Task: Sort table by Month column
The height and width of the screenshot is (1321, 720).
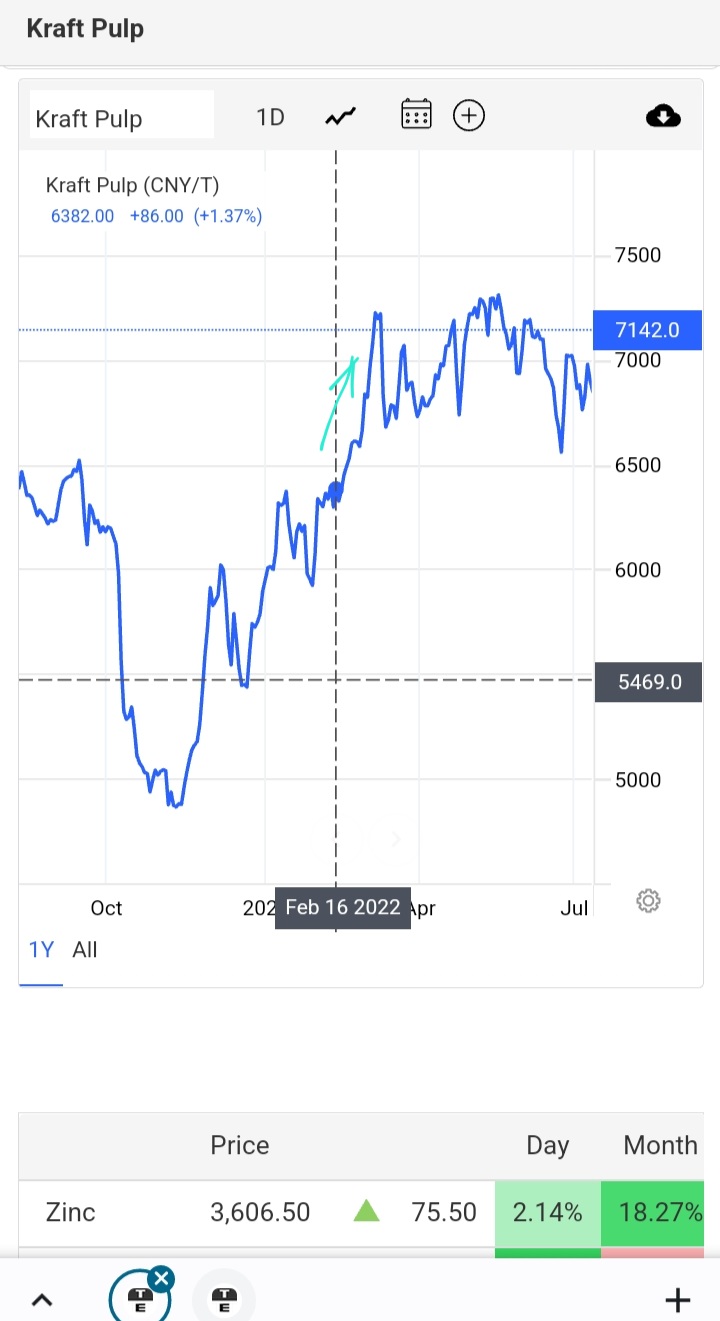Action: pos(660,1145)
